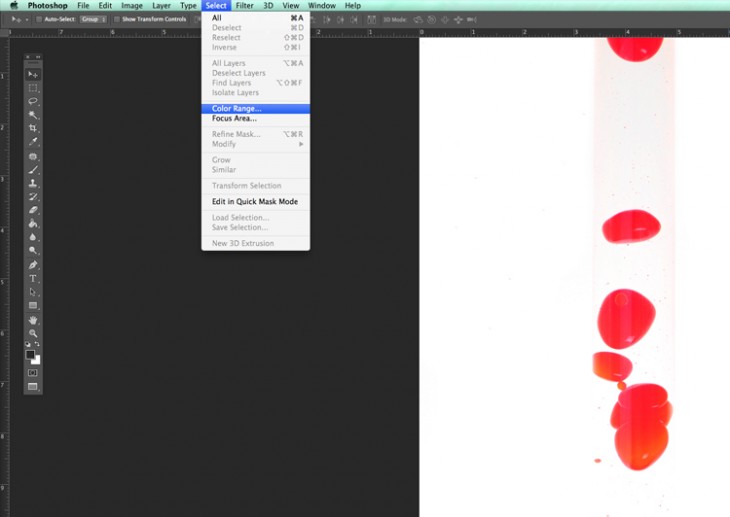Image resolution: width=730 pixels, height=517 pixels.
Task: Select the Blur tool
Action: click(x=33, y=237)
